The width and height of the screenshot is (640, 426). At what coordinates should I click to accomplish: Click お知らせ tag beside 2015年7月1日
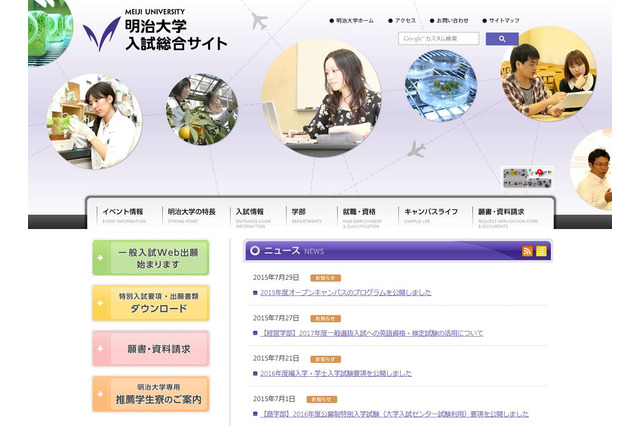(x=322, y=399)
